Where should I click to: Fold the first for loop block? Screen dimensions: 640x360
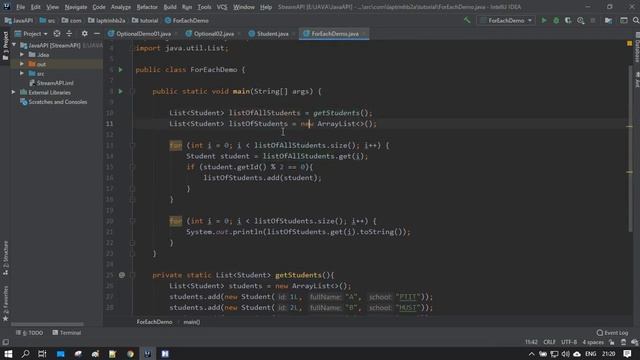[x=132, y=145]
